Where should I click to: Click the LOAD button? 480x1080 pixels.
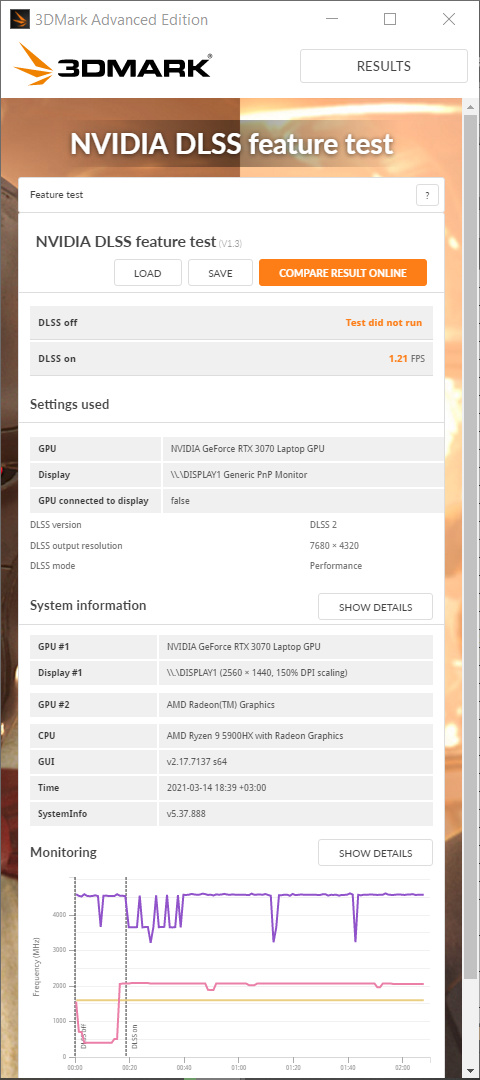click(147, 273)
